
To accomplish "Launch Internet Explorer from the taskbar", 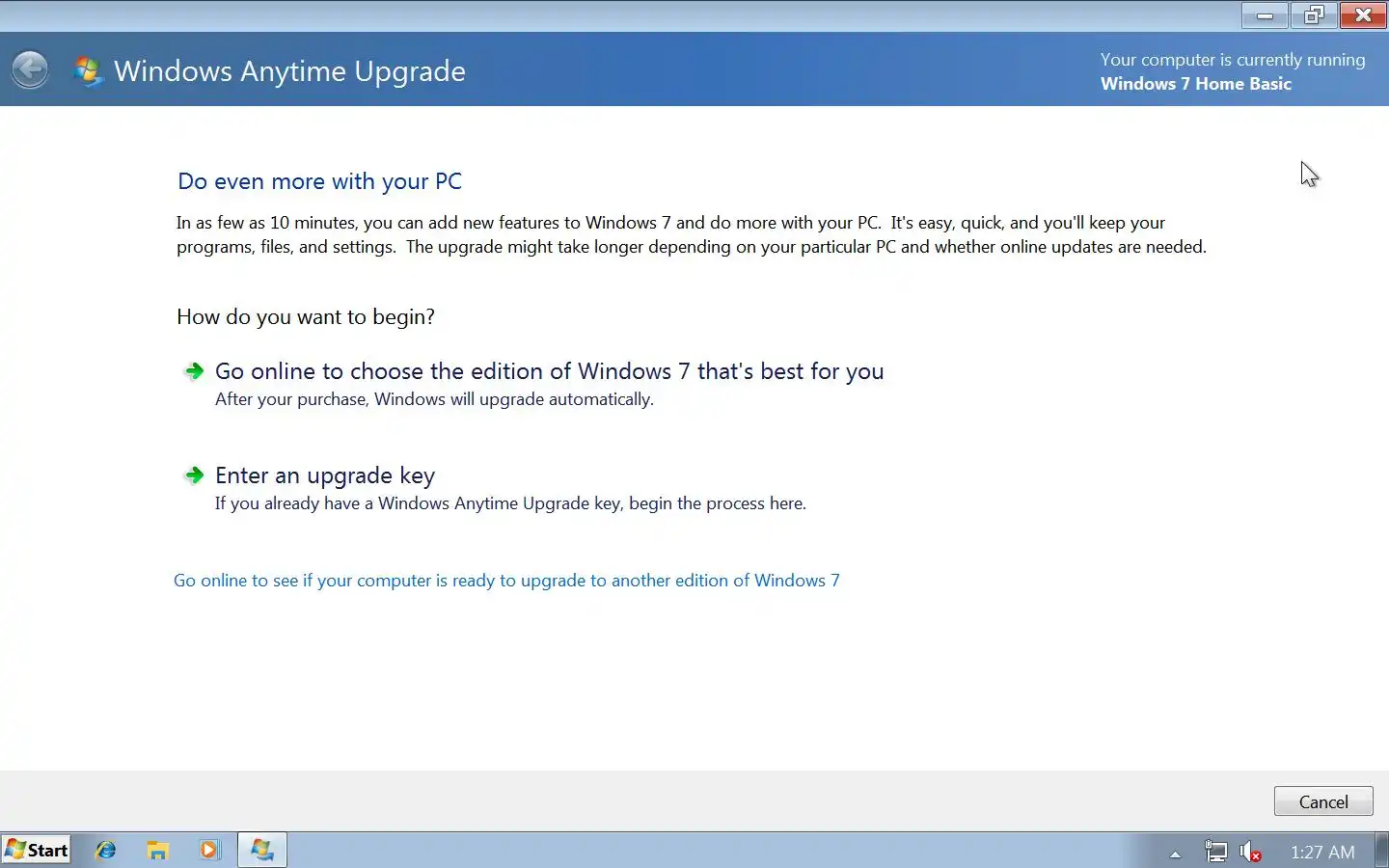I will coord(106,850).
